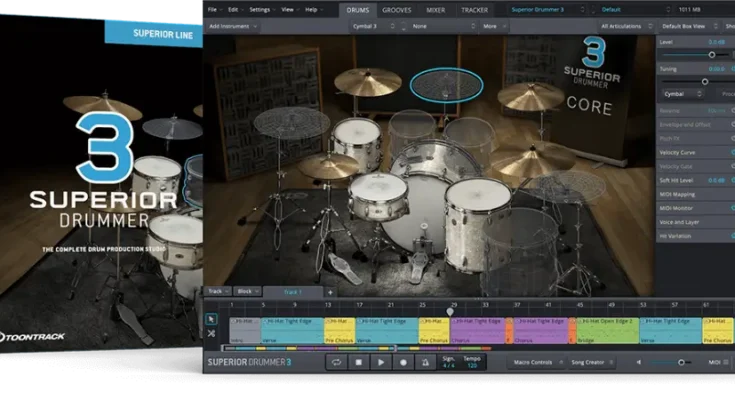Image resolution: width=735 pixels, height=400 pixels.
Task: Toggle the Loop button in transport
Action: click(337, 362)
